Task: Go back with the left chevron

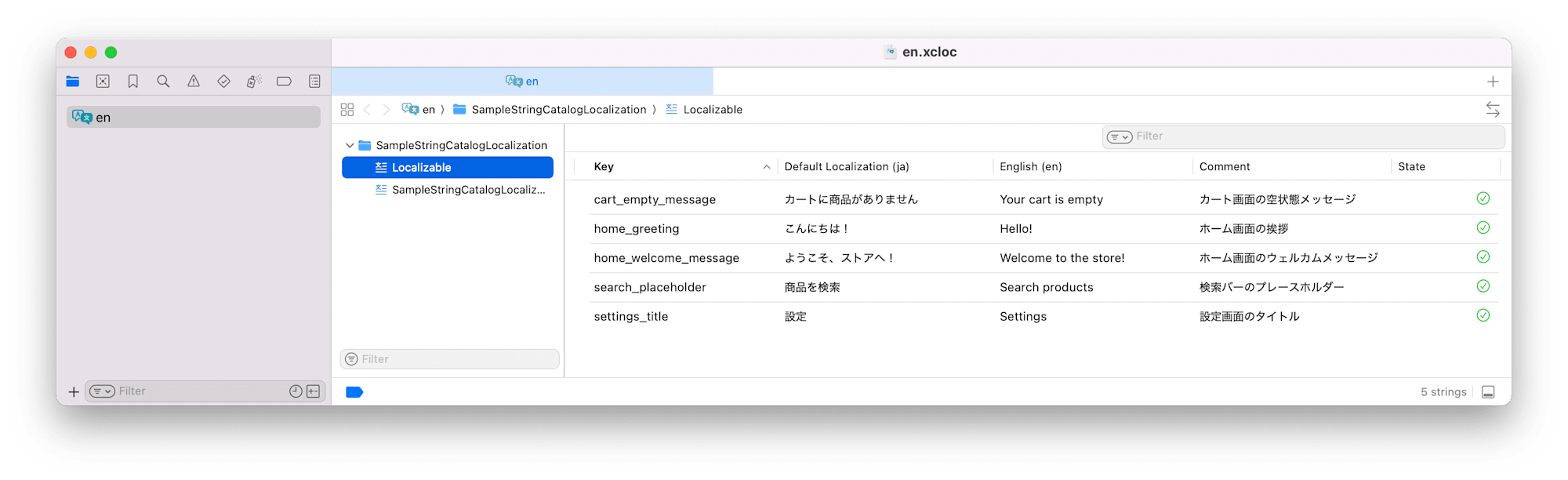Action: point(367,110)
